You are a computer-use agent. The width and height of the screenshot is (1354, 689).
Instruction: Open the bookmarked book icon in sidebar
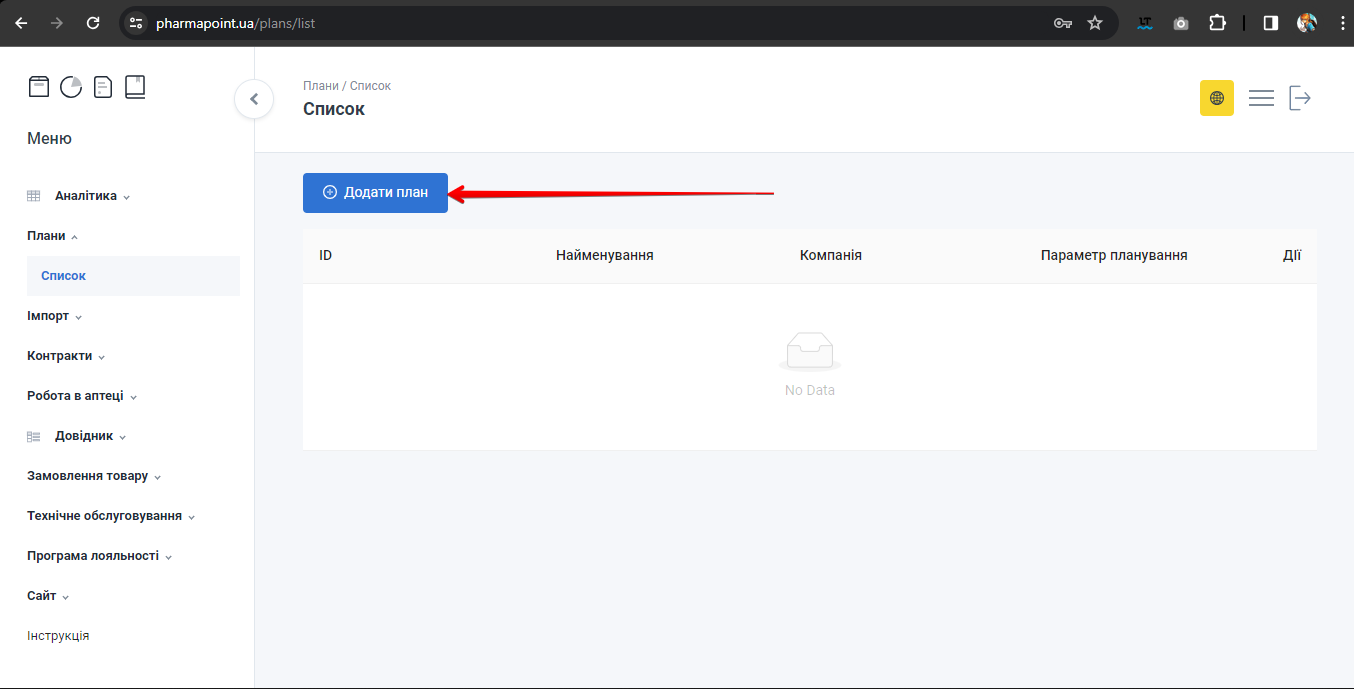pyautogui.click(x=135, y=87)
